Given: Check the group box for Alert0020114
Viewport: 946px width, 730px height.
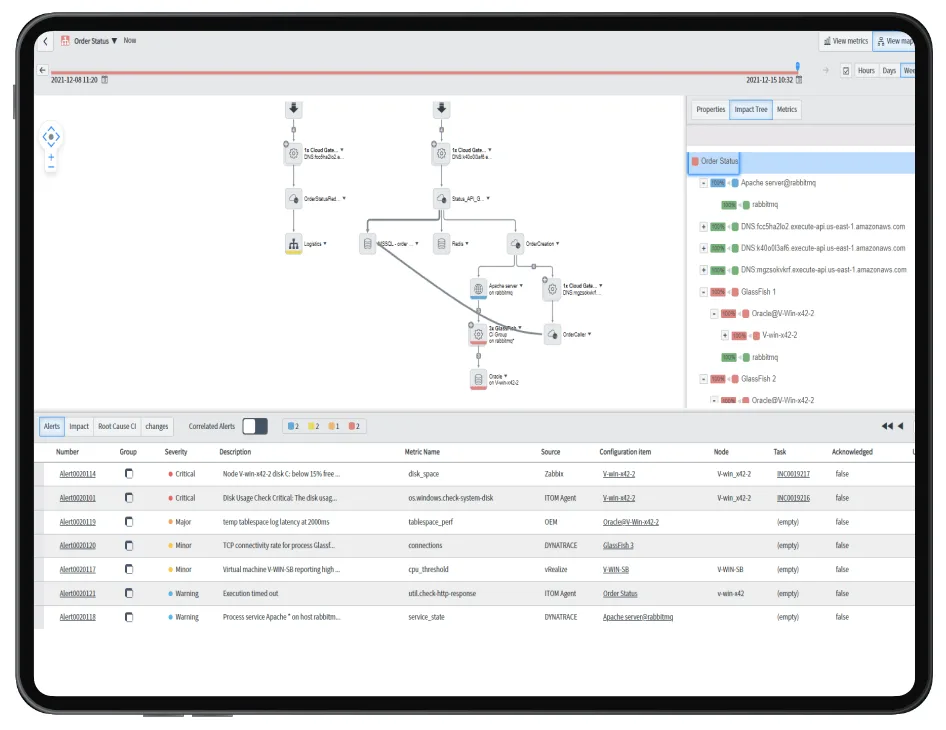Looking at the screenshot, I should point(128,473).
